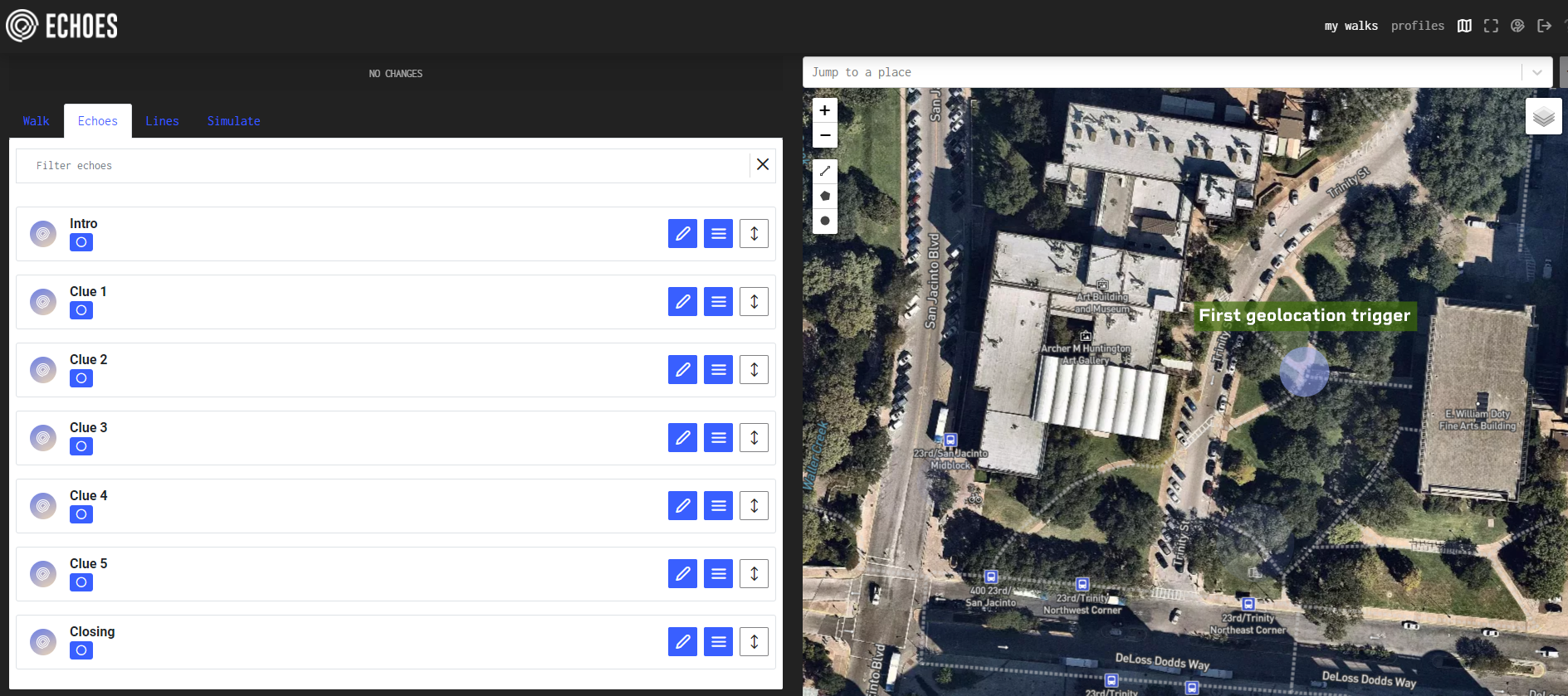Zoom in on the map
This screenshot has width=1568, height=696.
(824, 110)
